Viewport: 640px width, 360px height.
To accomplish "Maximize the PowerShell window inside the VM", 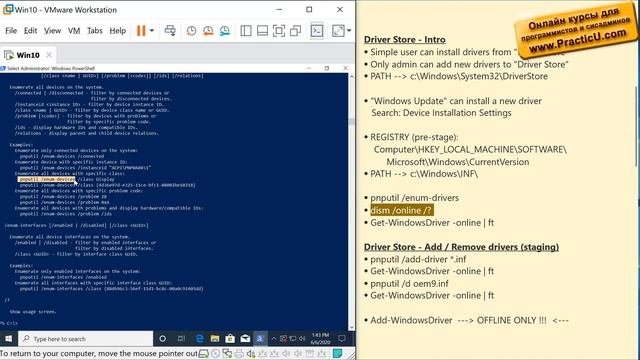I will (x=327, y=68).
